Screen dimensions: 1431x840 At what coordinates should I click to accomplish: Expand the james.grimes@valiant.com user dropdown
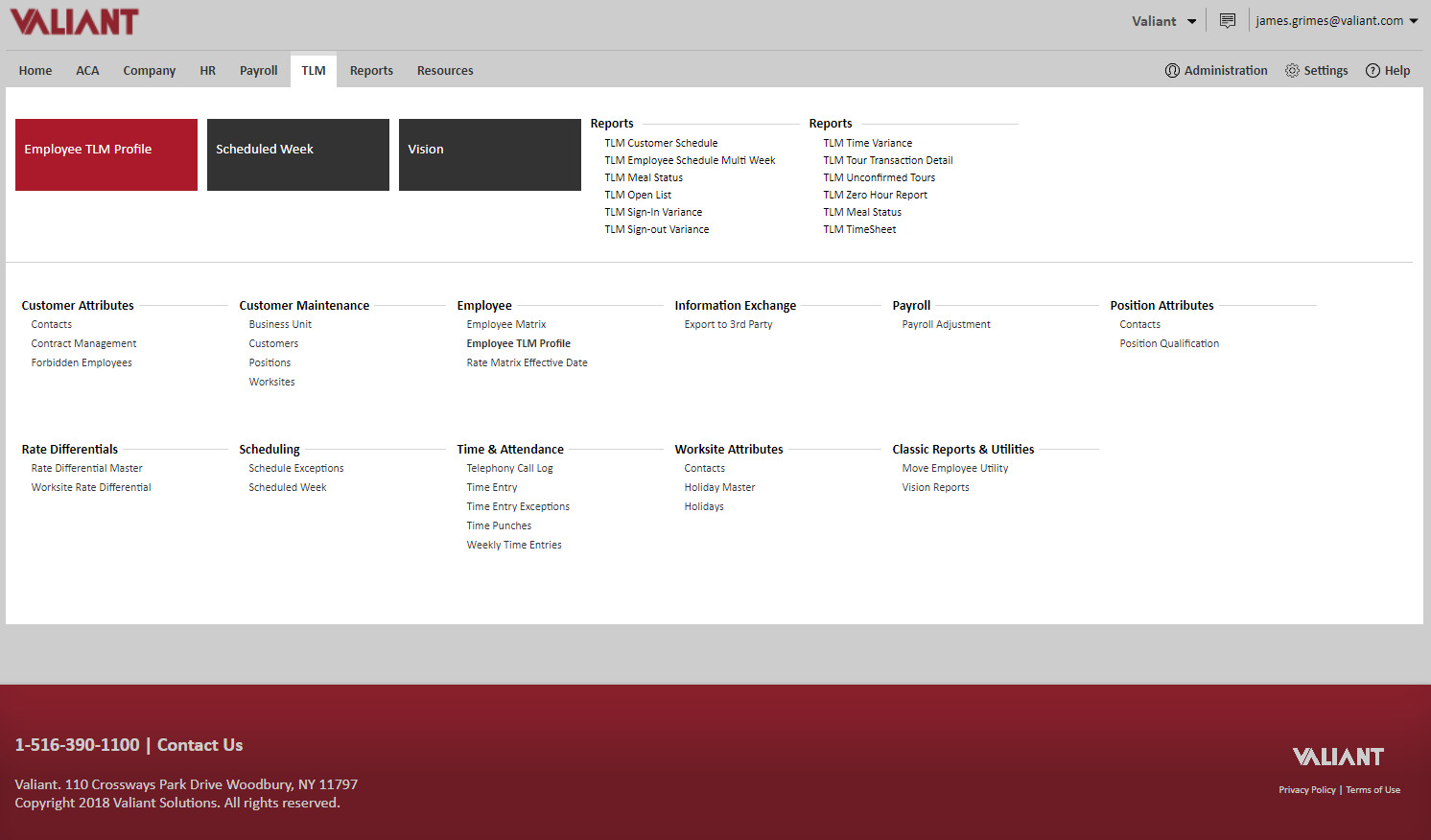click(x=1337, y=21)
